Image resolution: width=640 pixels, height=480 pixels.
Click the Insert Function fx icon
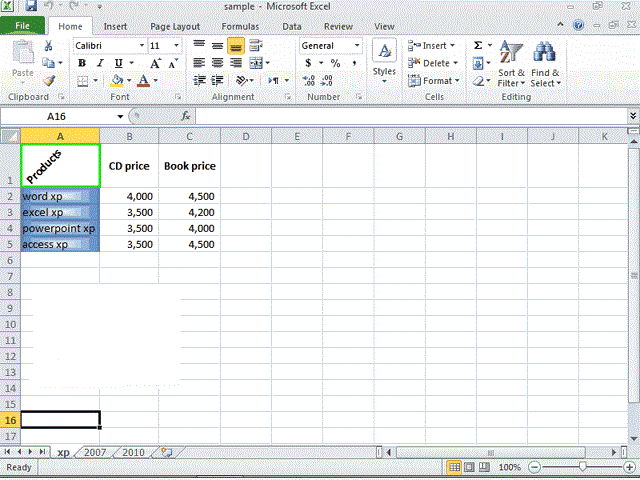pos(186,116)
